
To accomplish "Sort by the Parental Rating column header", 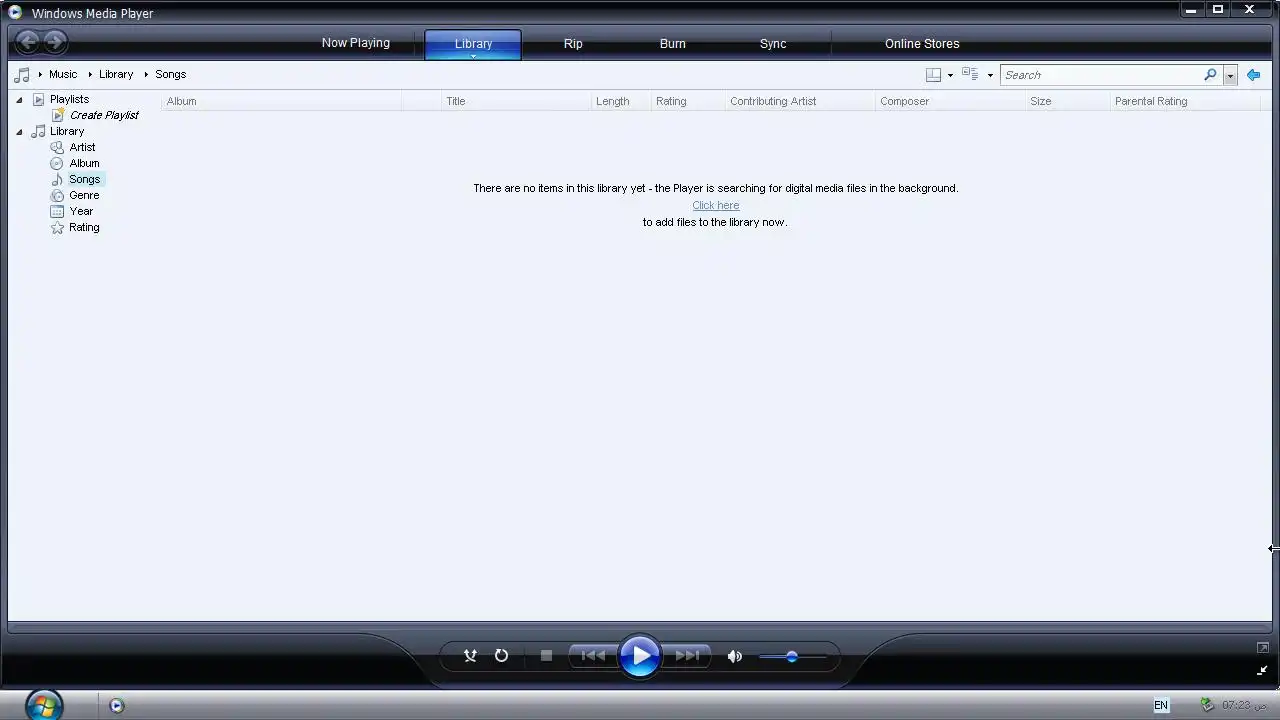I will point(1185,101).
